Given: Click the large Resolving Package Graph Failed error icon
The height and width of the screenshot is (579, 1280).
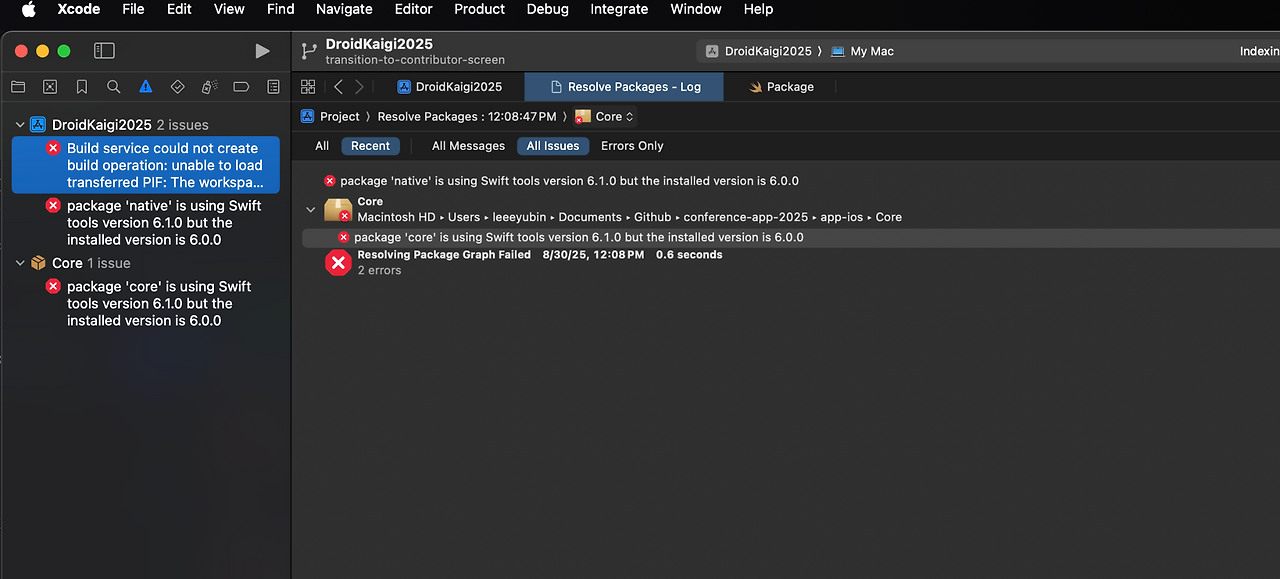Looking at the screenshot, I should (x=339, y=262).
